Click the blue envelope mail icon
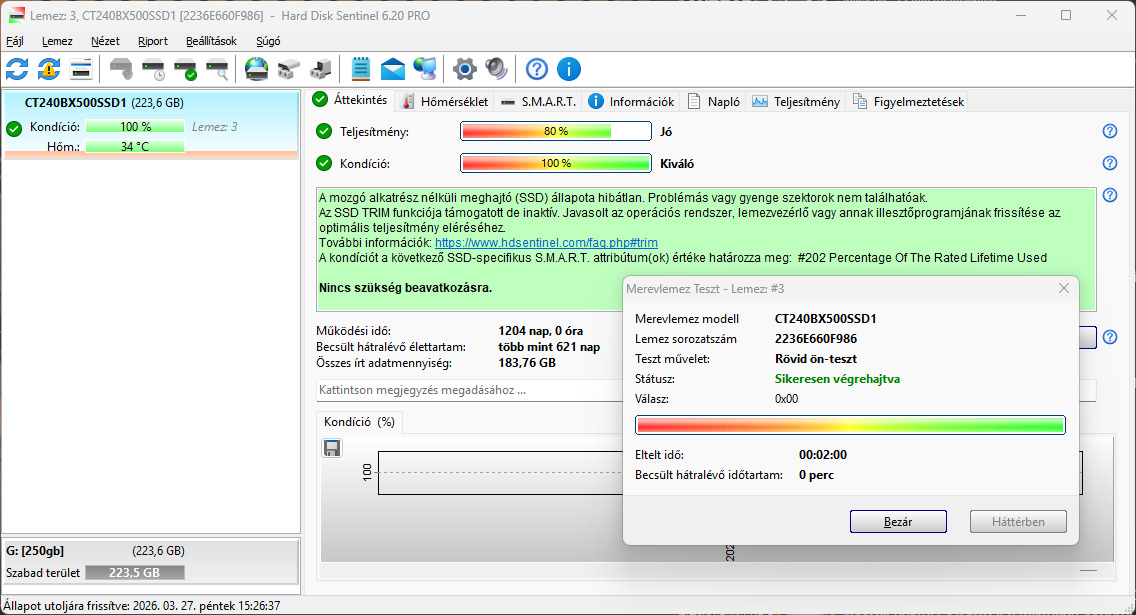The image size is (1136, 615). [x=393, y=70]
